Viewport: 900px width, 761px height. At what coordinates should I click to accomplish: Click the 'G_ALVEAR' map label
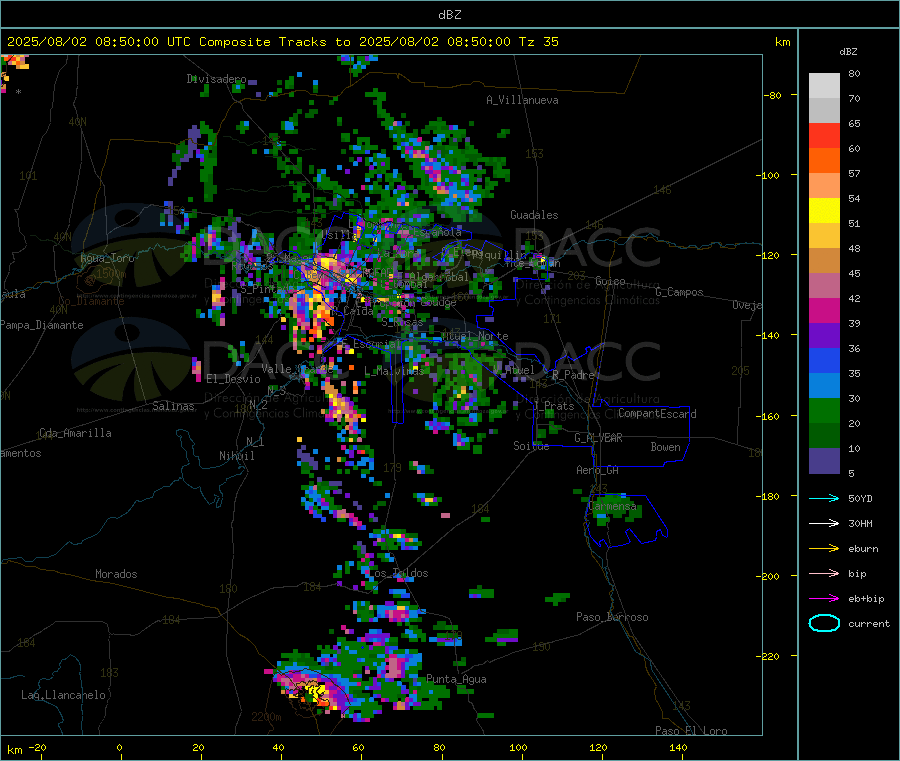pyautogui.click(x=598, y=438)
